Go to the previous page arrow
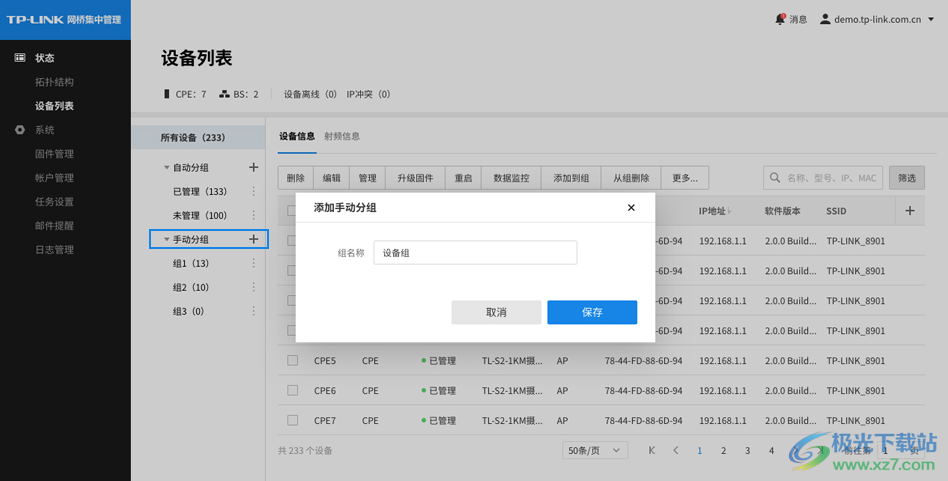Screen dimensions: 948x481 pos(676,450)
